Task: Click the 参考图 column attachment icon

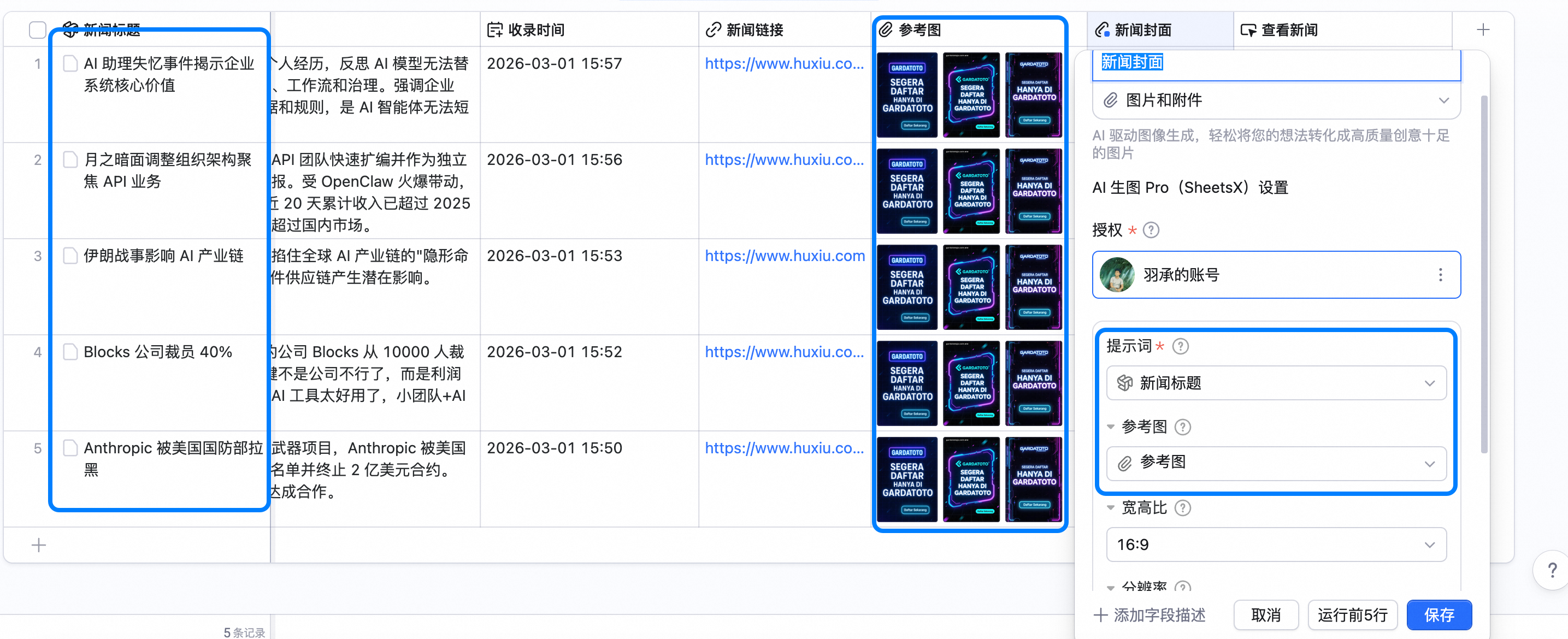Action: 886,29
